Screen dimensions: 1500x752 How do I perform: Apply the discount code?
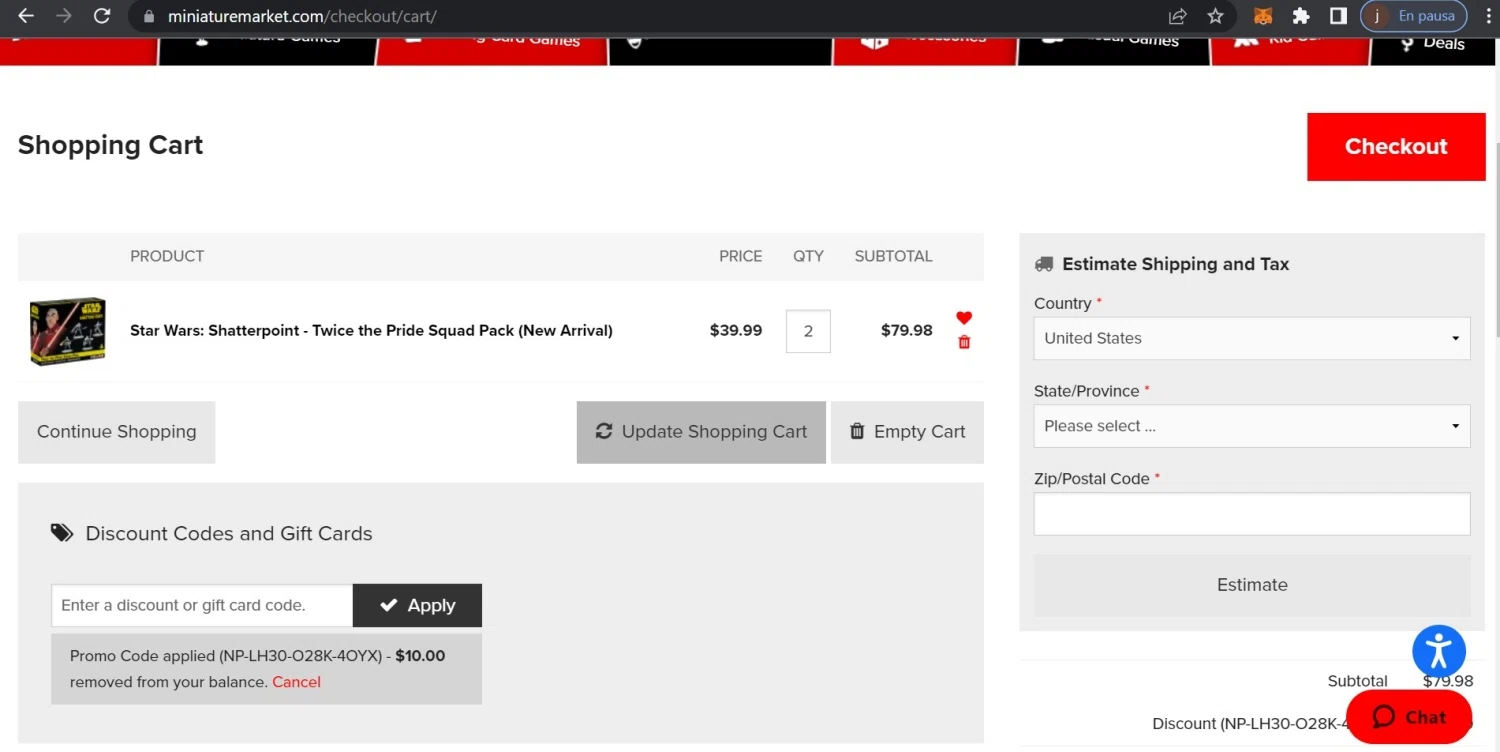[417, 605]
